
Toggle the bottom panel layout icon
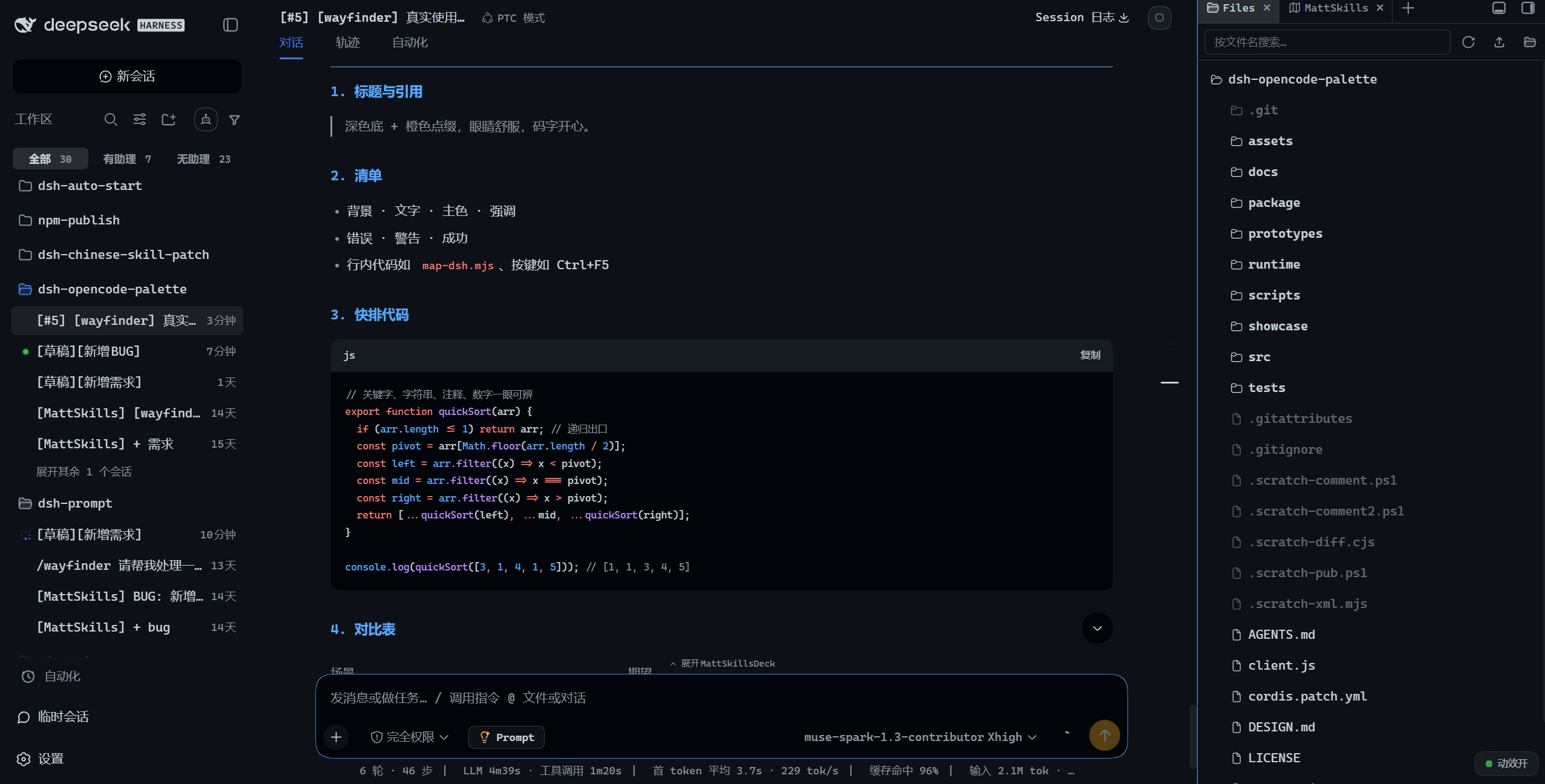click(x=1499, y=8)
